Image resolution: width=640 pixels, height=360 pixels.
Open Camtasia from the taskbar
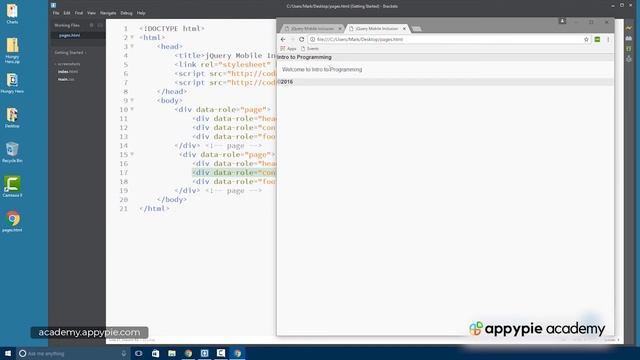click(x=221, y=353)
